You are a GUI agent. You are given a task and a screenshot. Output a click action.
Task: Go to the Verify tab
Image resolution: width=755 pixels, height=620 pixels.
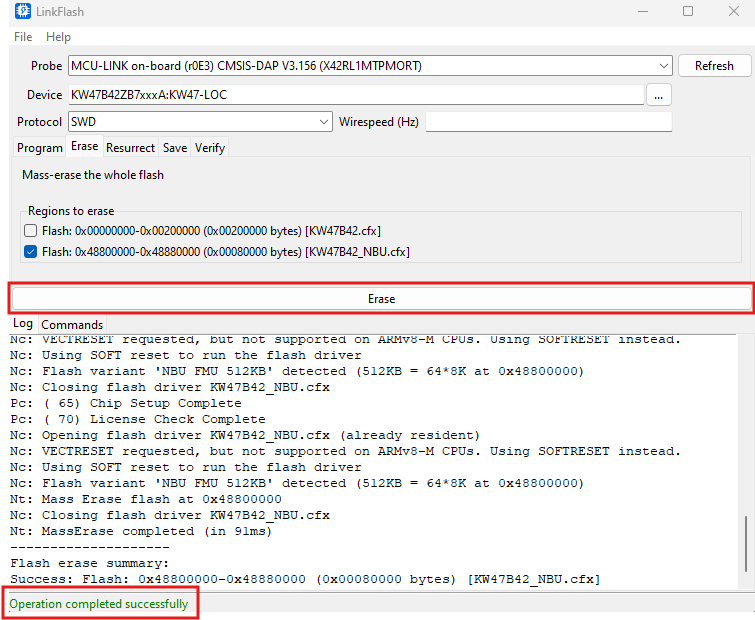tap(210, 148)
